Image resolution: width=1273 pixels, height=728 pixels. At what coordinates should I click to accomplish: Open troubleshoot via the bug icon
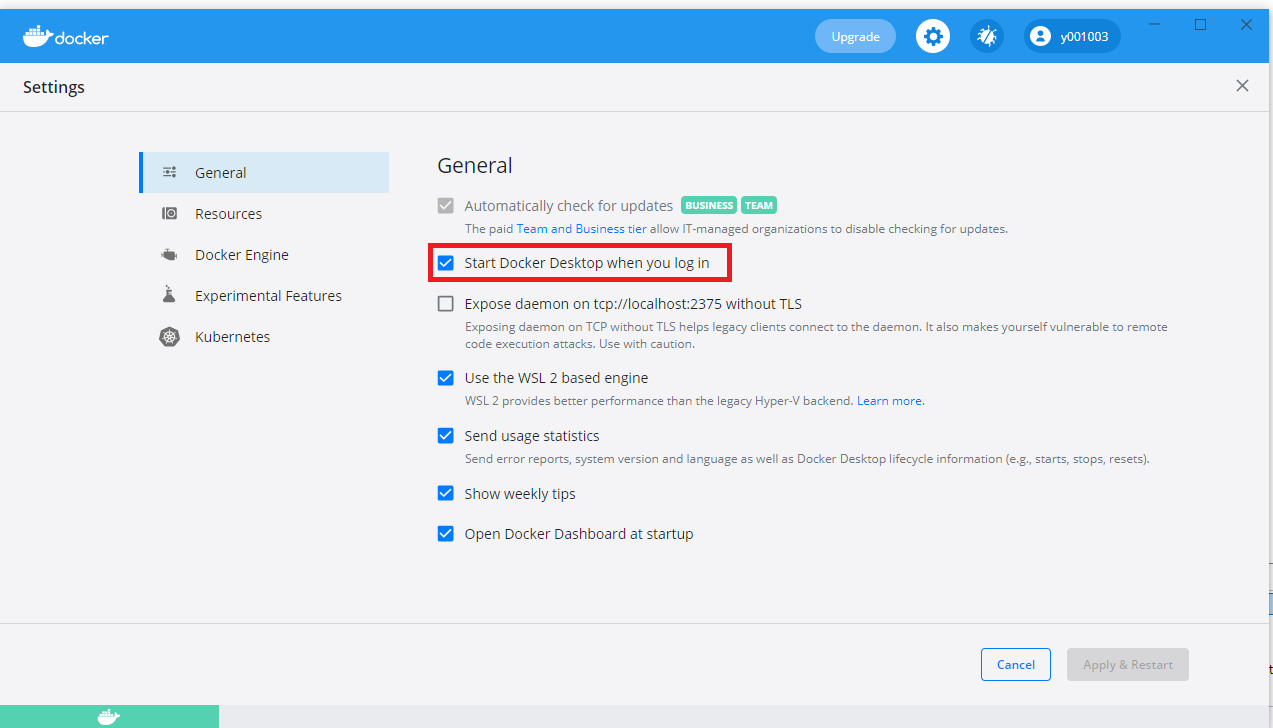pos(987,37)
